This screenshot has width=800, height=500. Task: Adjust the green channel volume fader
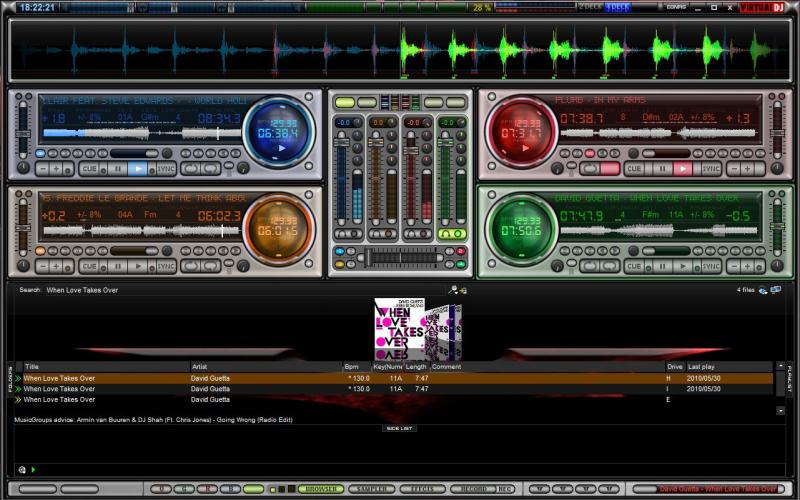pos(445,179)
